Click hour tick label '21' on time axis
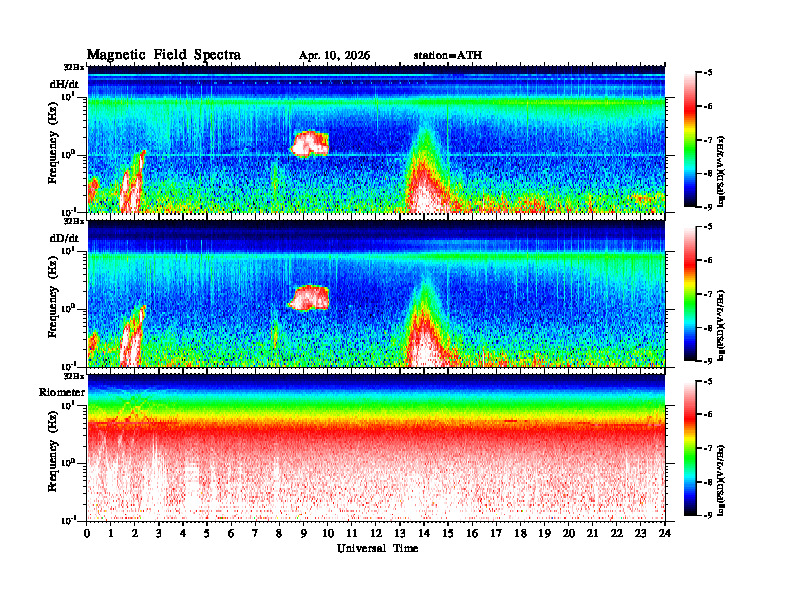 pyautogui.click(x=592, y=534)
